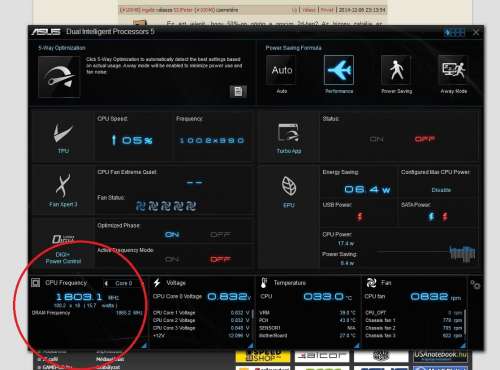
Task: Enable Active Frequency Mode with ON
Action: click(x=172, y=259)
